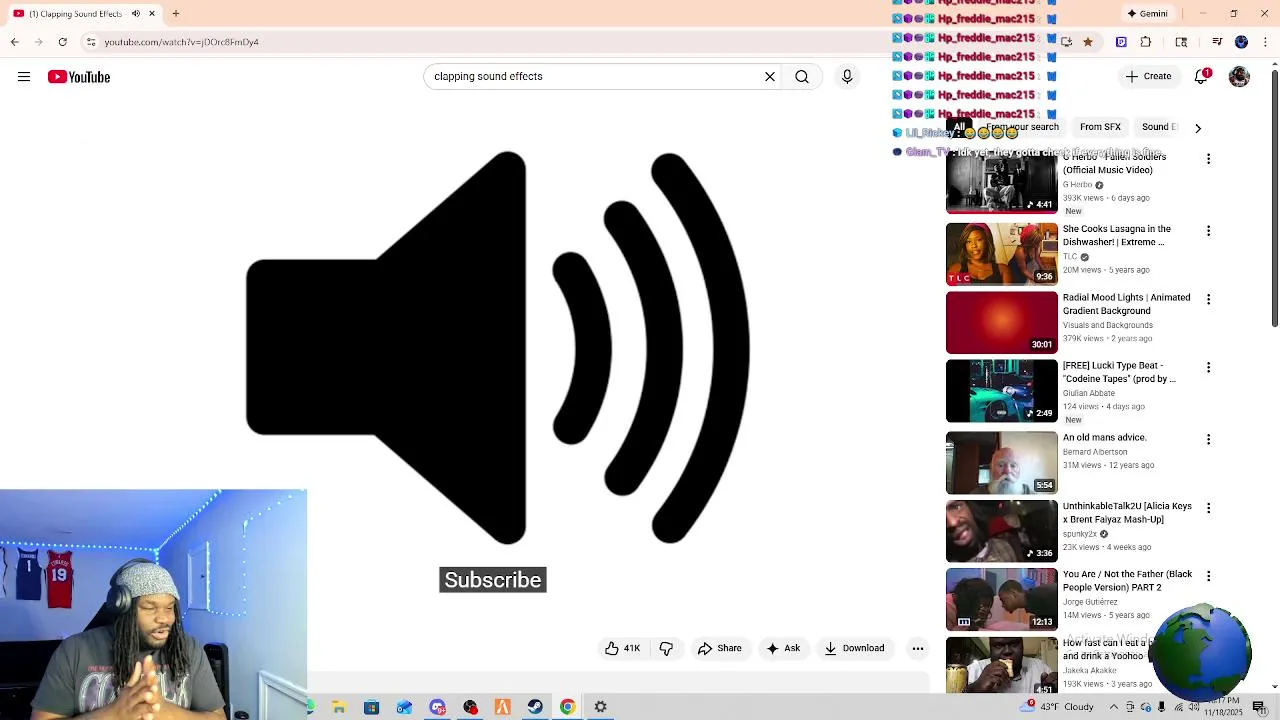Open the Giulian Abbate channel link
Image resolution: width=1280 pixels, height=720 pixels.
click(x=1089, y=393)
